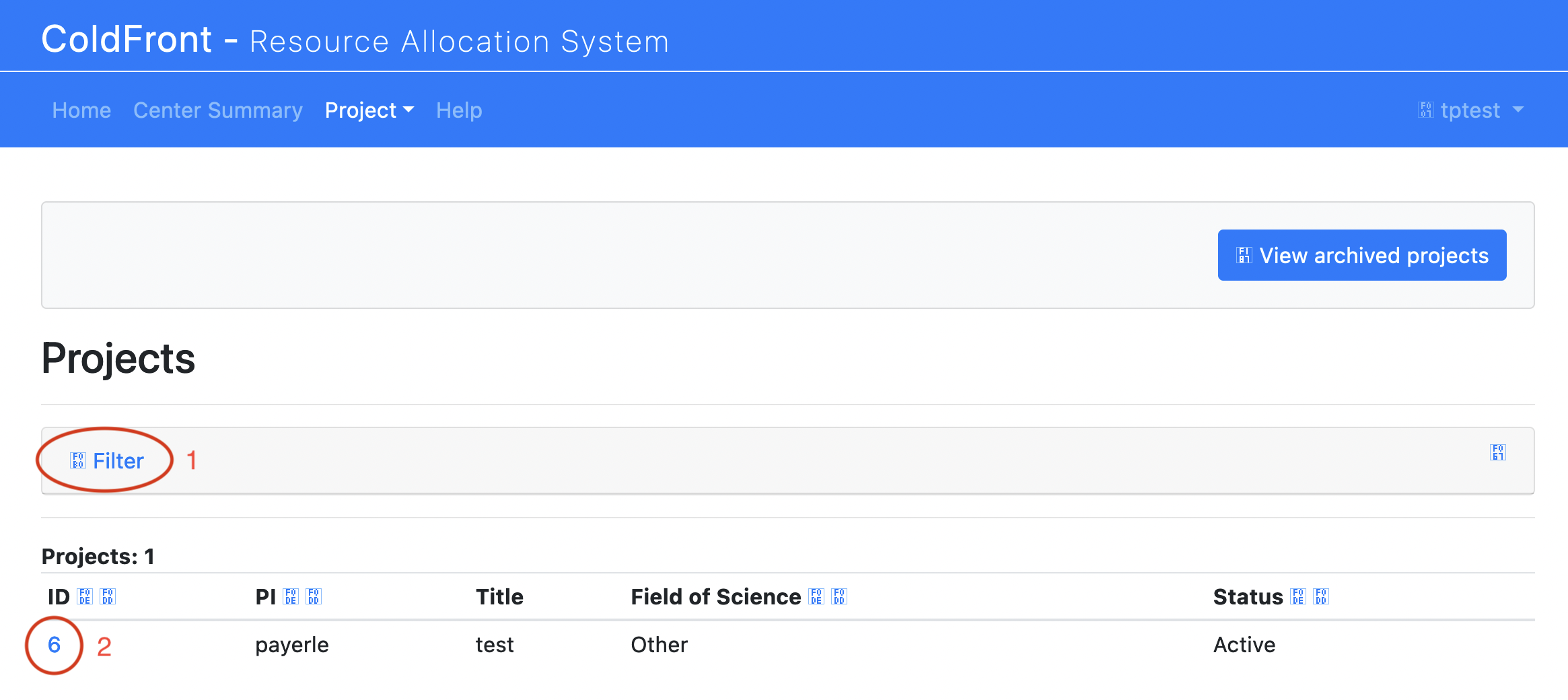Click the Active status cell

tap(1244, 645)
